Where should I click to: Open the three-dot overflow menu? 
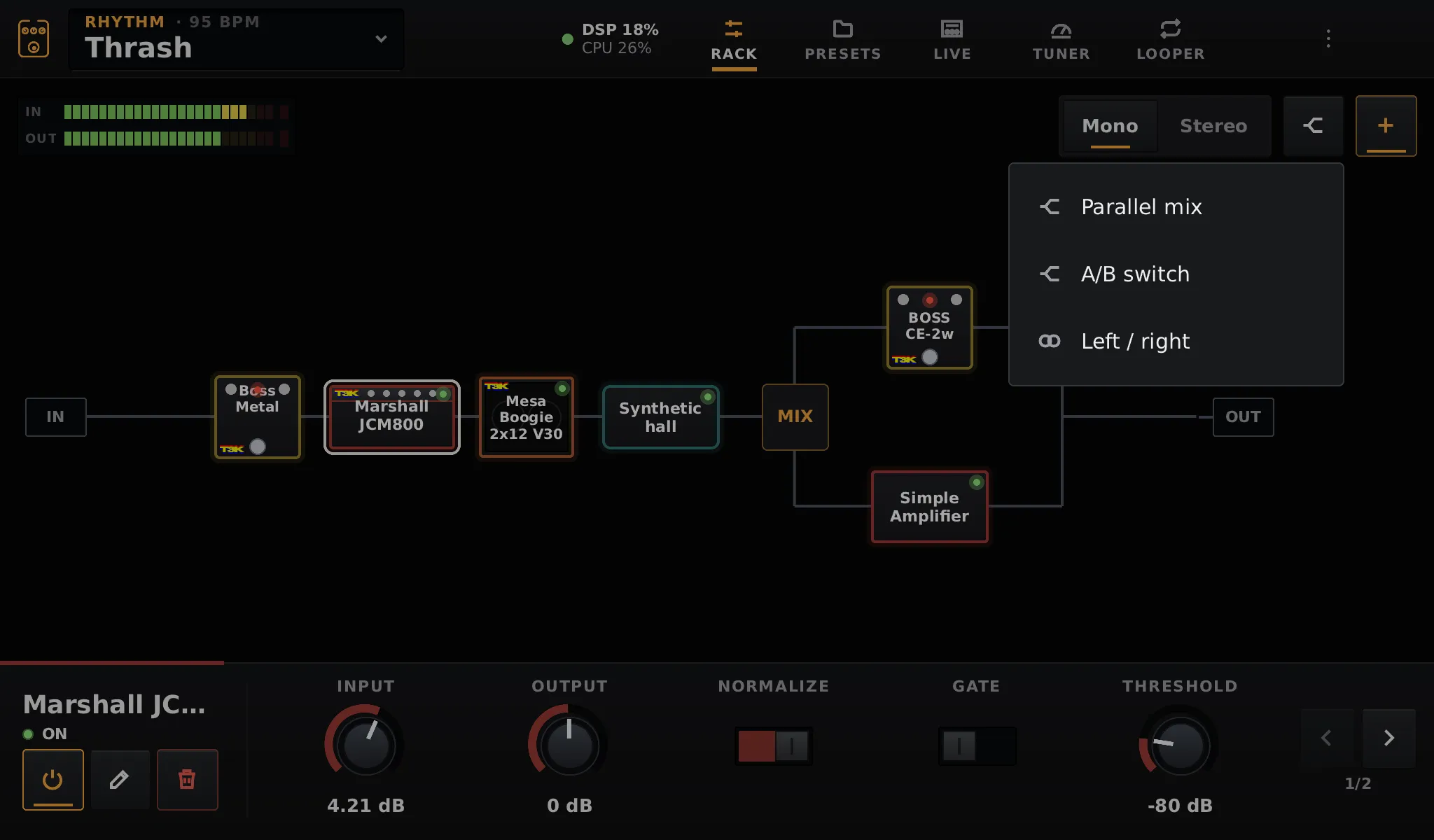coord(1328,38)
